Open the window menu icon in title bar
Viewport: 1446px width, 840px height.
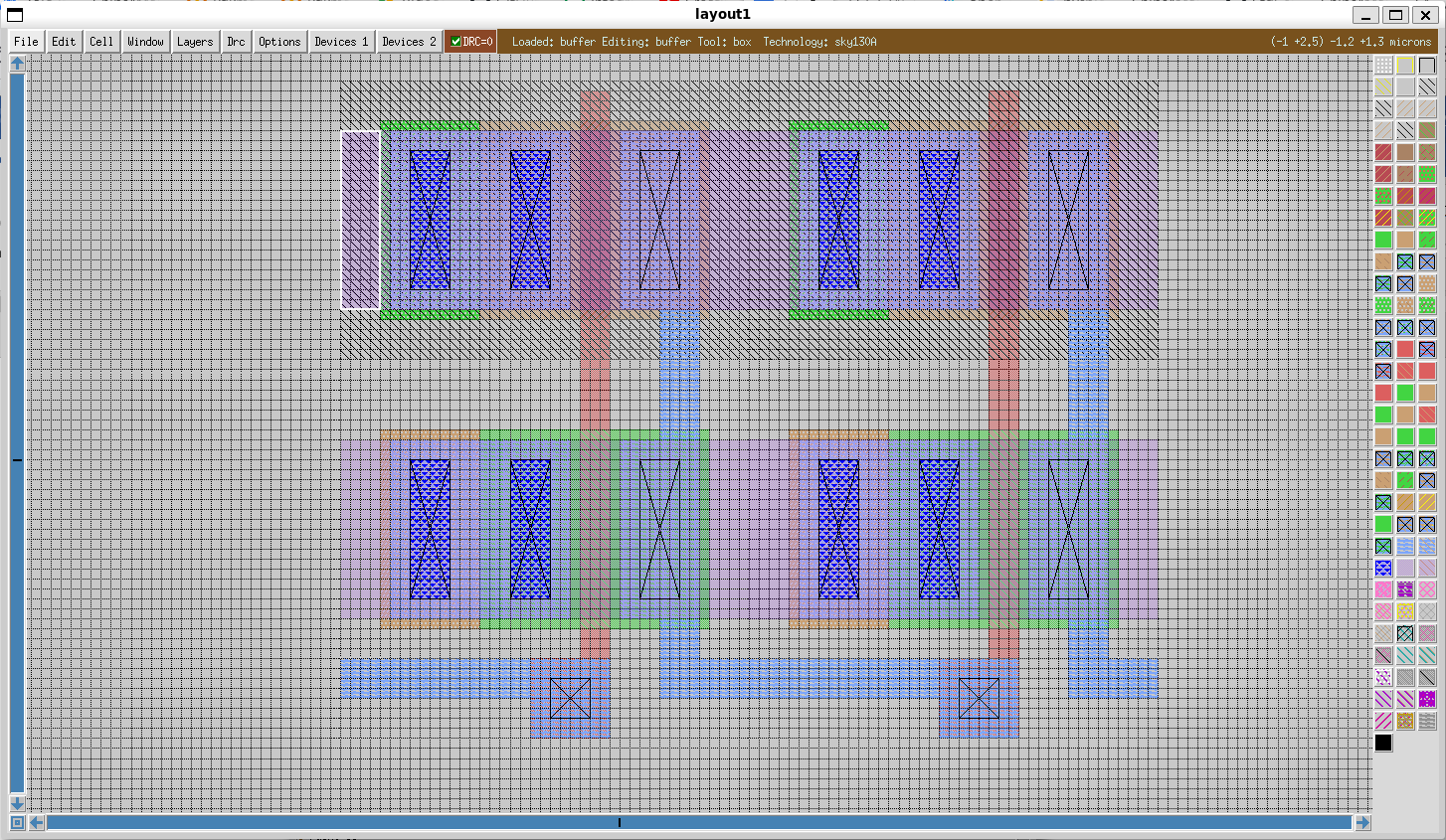(x=15, y=14)
